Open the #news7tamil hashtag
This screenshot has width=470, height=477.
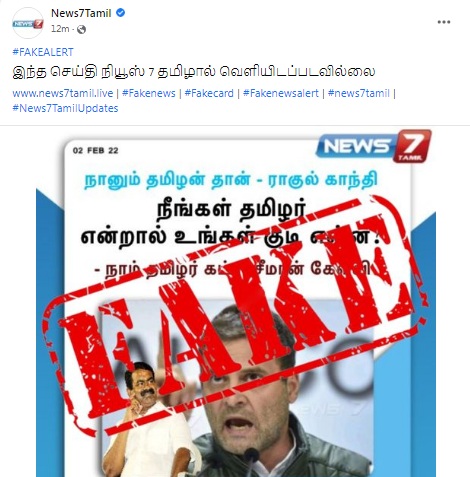359,93
